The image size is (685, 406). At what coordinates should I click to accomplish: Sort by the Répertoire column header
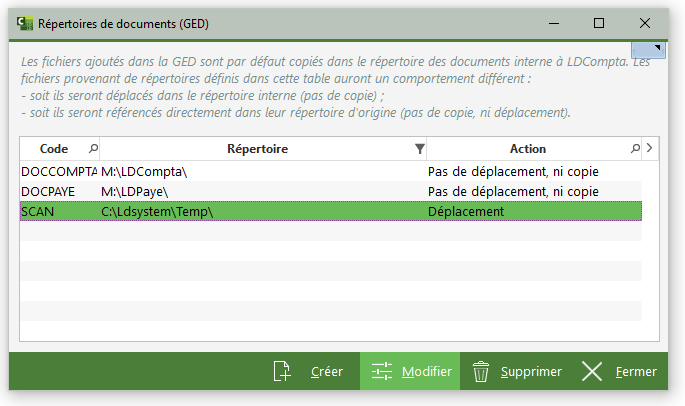click(x=257, y=149)
